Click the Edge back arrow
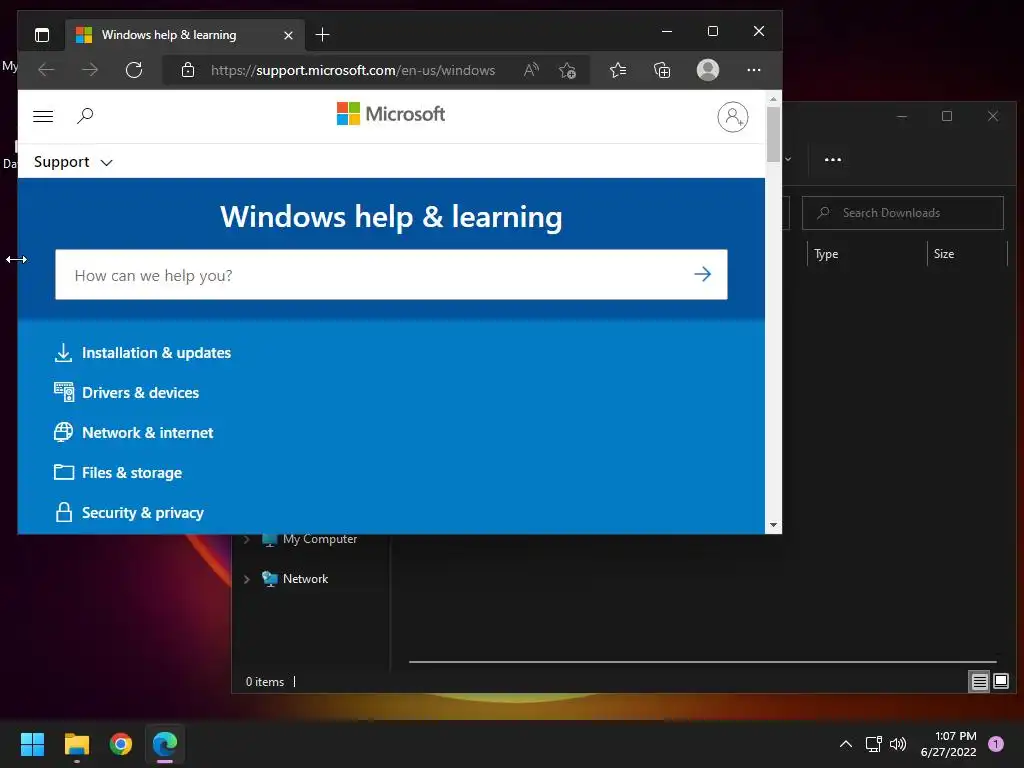The height and width of the screenshot is (768, 1024). [46, 70]
